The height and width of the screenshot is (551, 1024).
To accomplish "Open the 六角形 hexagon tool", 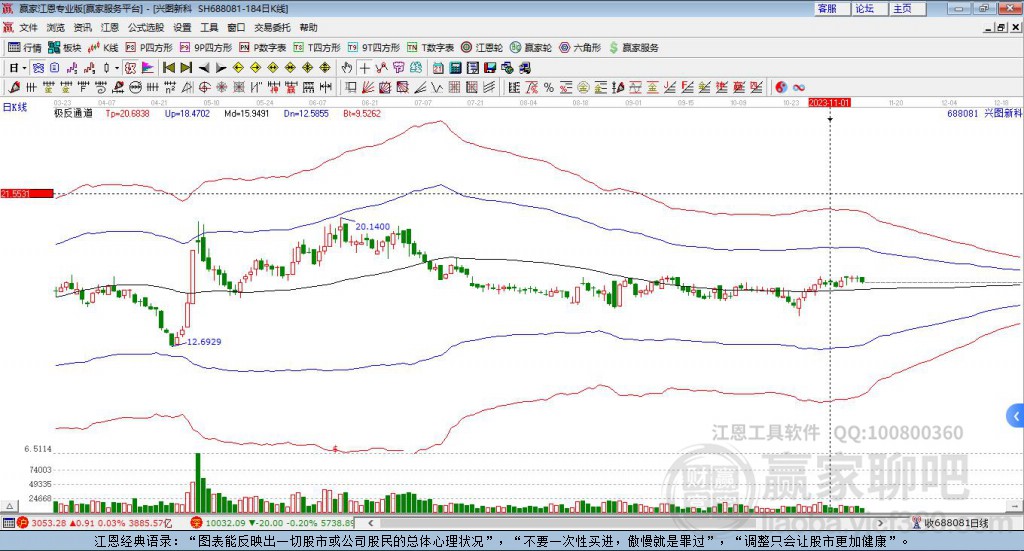I will pyautogui.click(x=580, y=48).
